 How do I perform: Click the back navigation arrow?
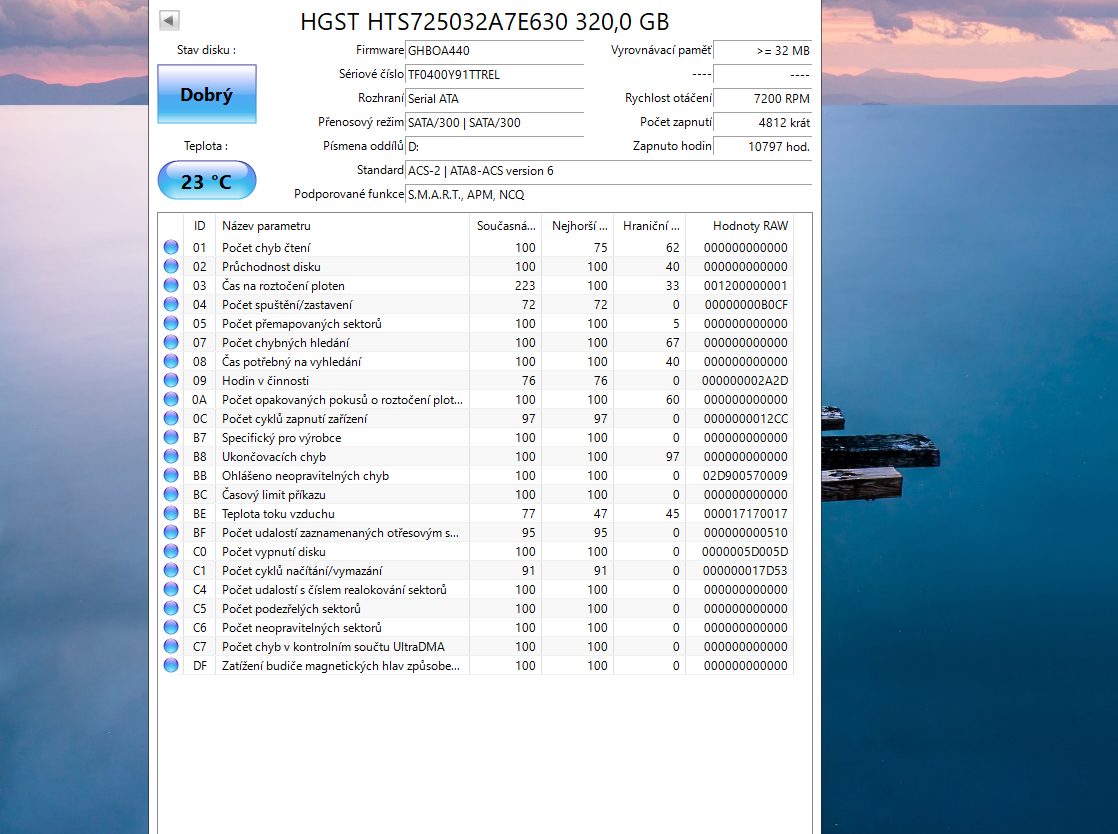(x=169, y=19)
